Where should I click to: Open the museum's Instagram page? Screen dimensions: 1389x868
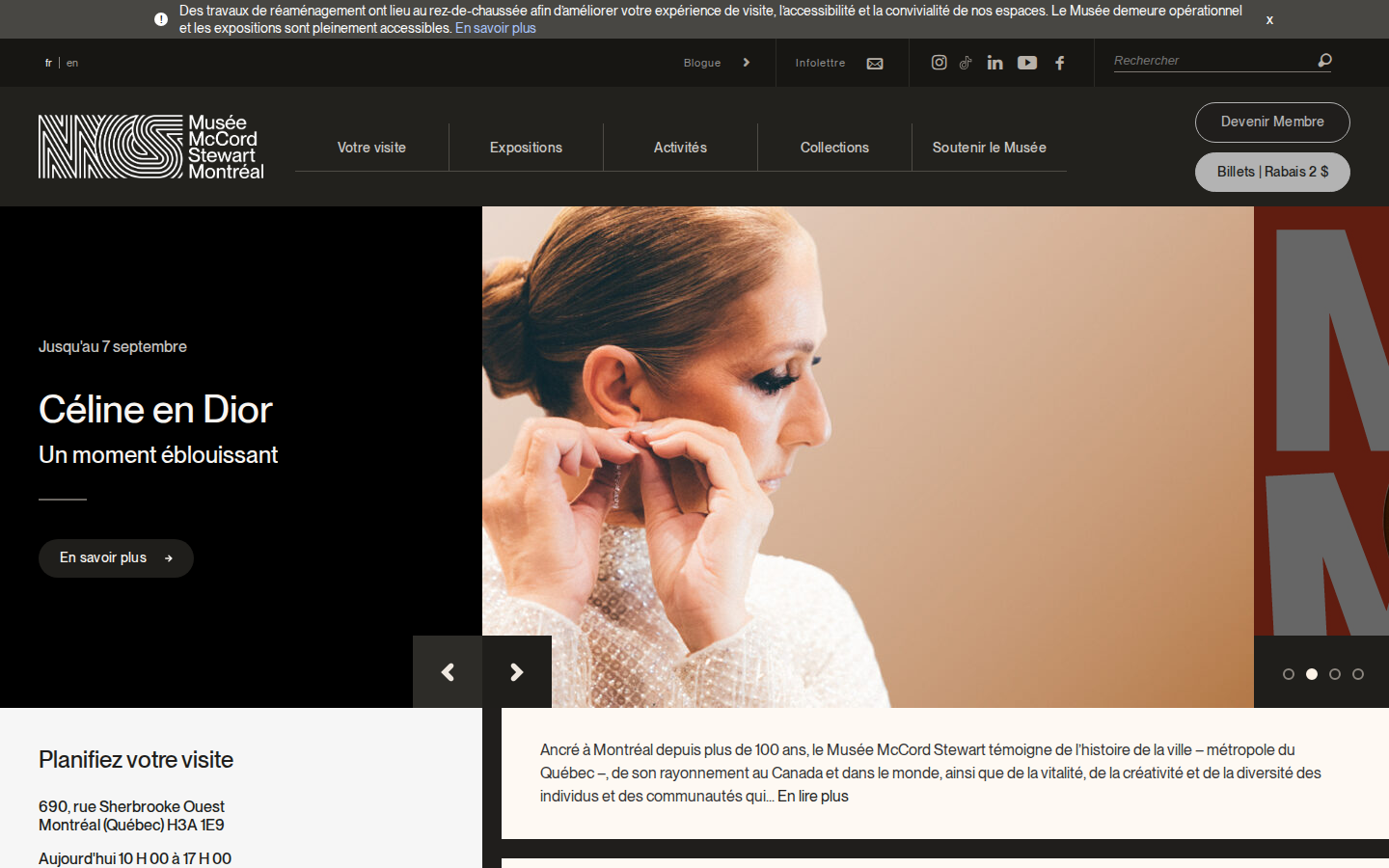939,63
